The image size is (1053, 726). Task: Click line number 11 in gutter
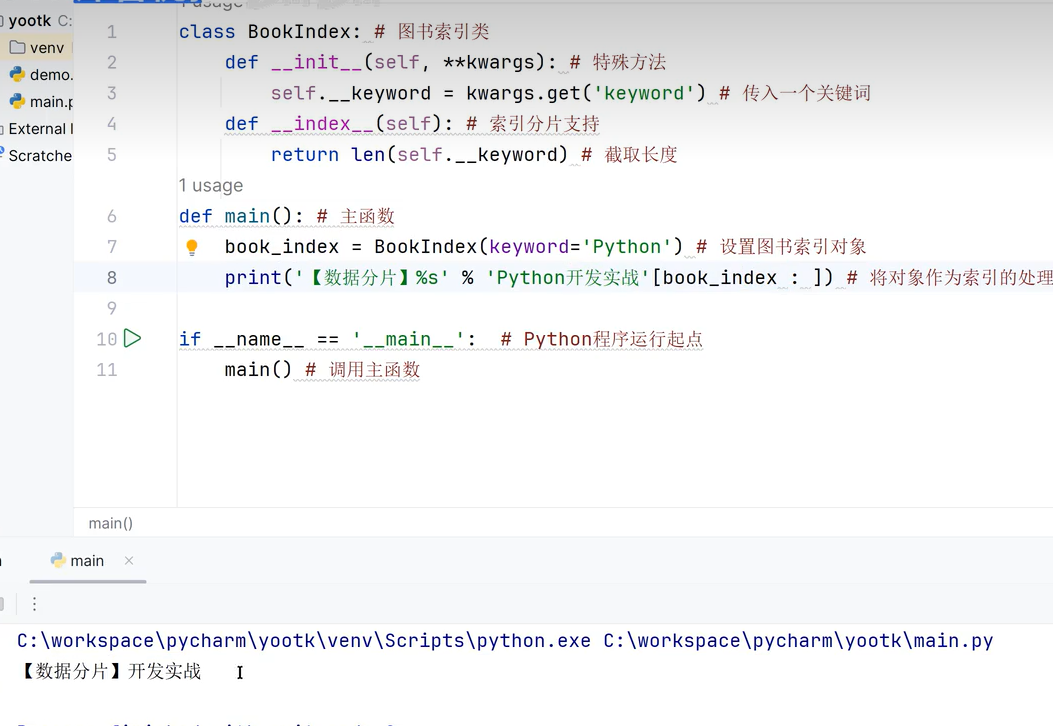tap(107, 370)
